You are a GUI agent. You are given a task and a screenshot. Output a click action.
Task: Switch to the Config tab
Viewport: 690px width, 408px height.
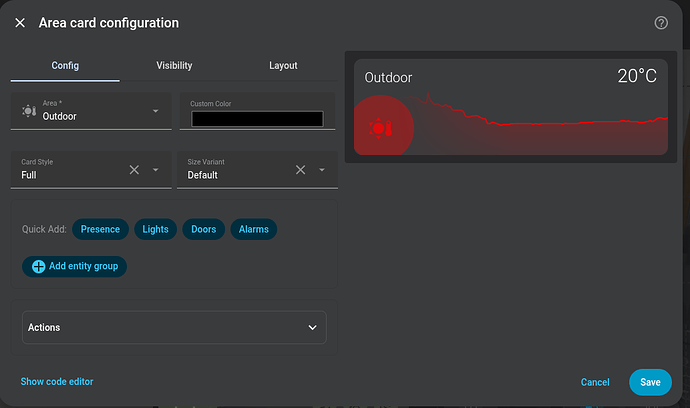65,66
